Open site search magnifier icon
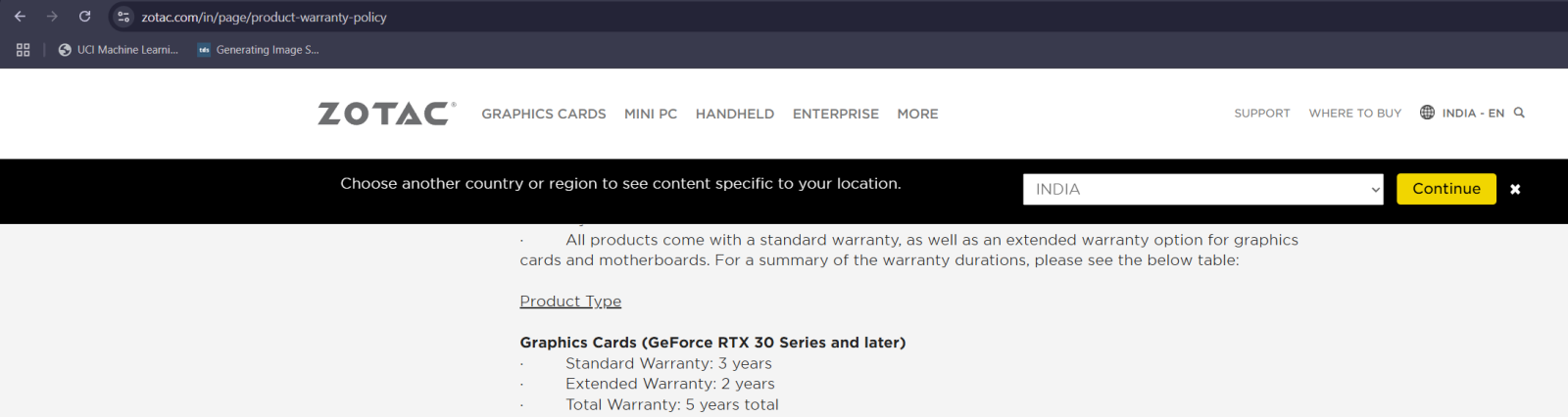The image size is (1568, 417). pyautogui.click(x=1519, y=113)
